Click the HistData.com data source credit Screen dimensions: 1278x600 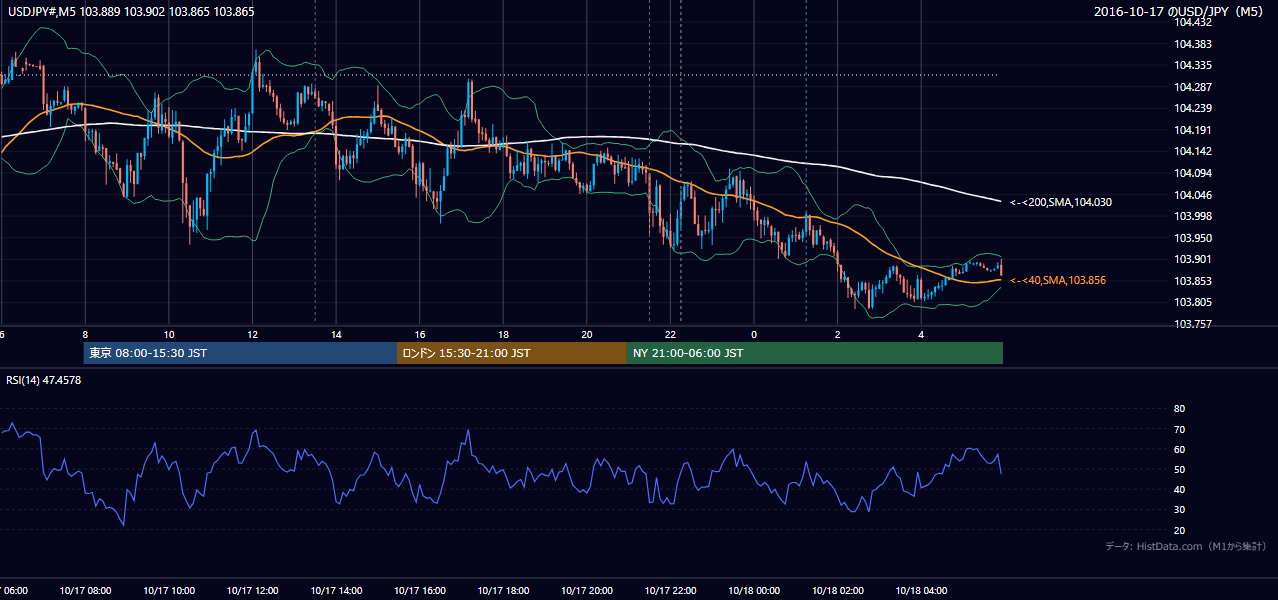pyautogui.click(x=1186, y=546)
